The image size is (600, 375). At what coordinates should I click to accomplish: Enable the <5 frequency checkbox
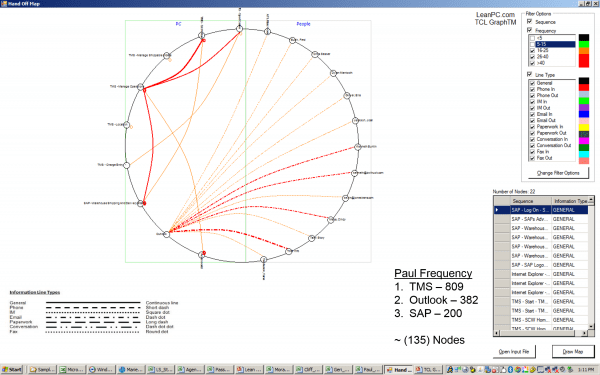[532, 38]
